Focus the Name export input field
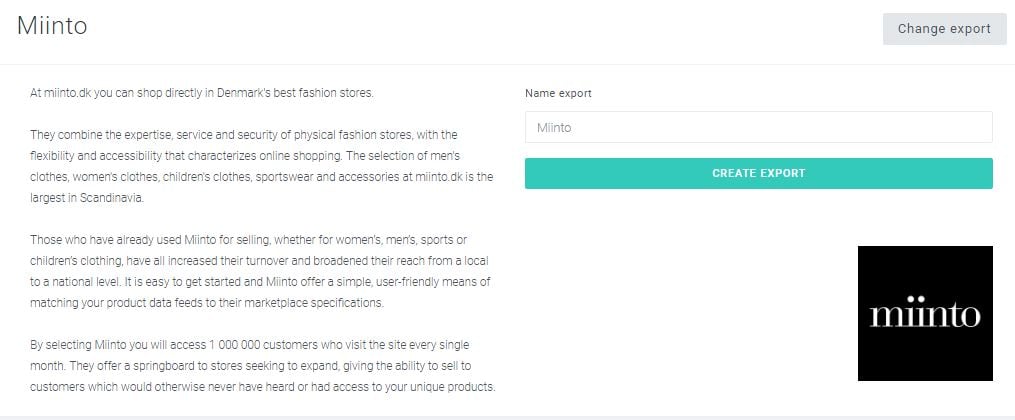 pyautogui.click(x=759, y=127)
